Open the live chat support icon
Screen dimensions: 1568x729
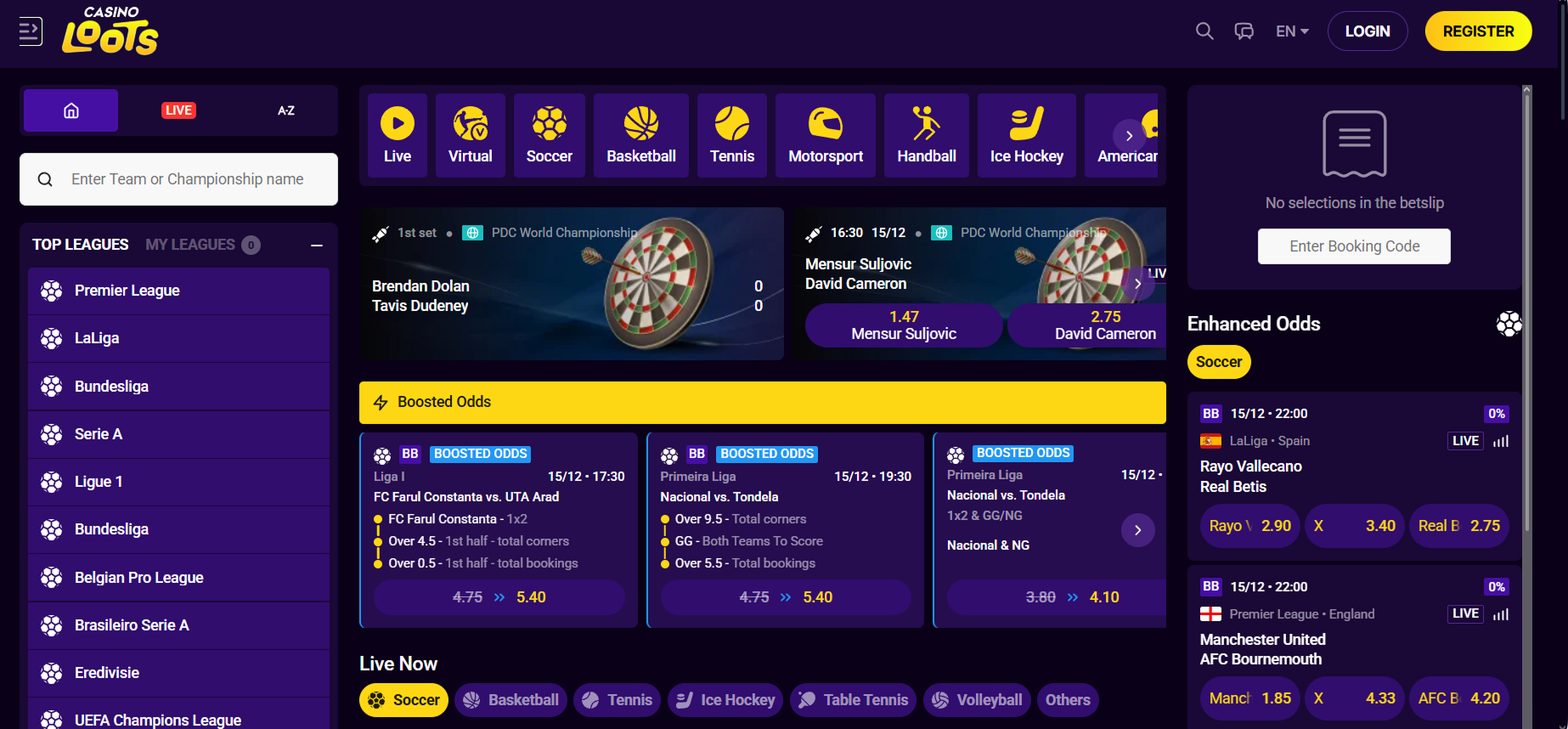pyautogui.click(x=1244, y=31)
